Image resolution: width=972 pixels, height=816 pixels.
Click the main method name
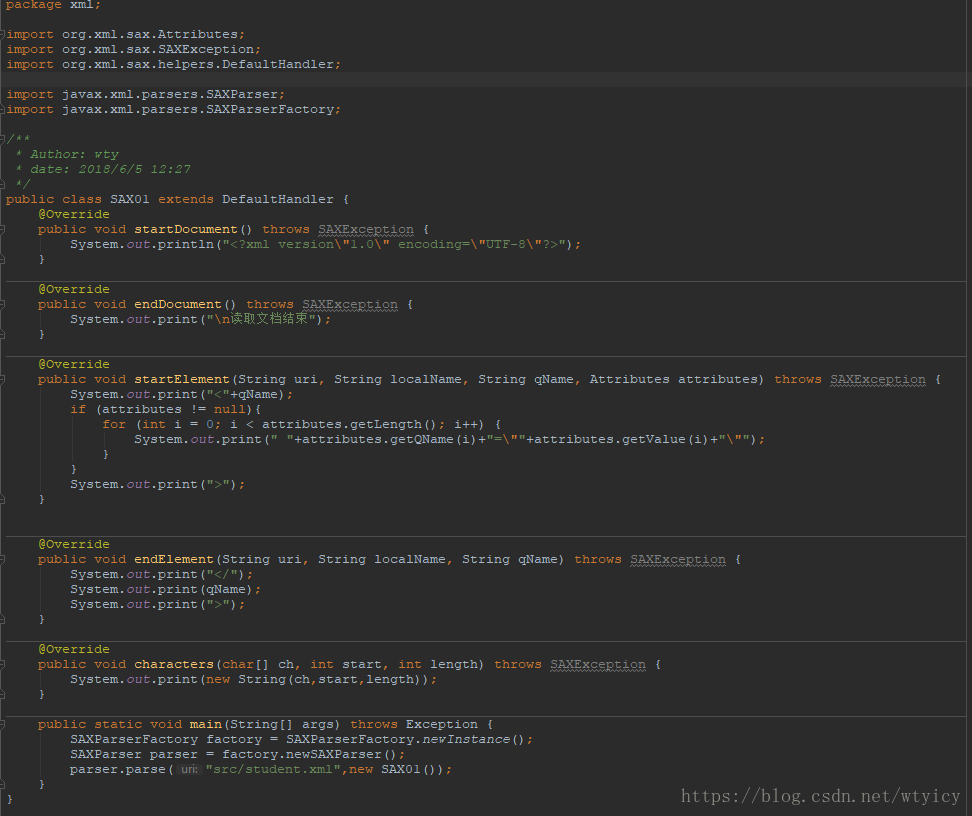pyautogui.click(x=205, y=724)
